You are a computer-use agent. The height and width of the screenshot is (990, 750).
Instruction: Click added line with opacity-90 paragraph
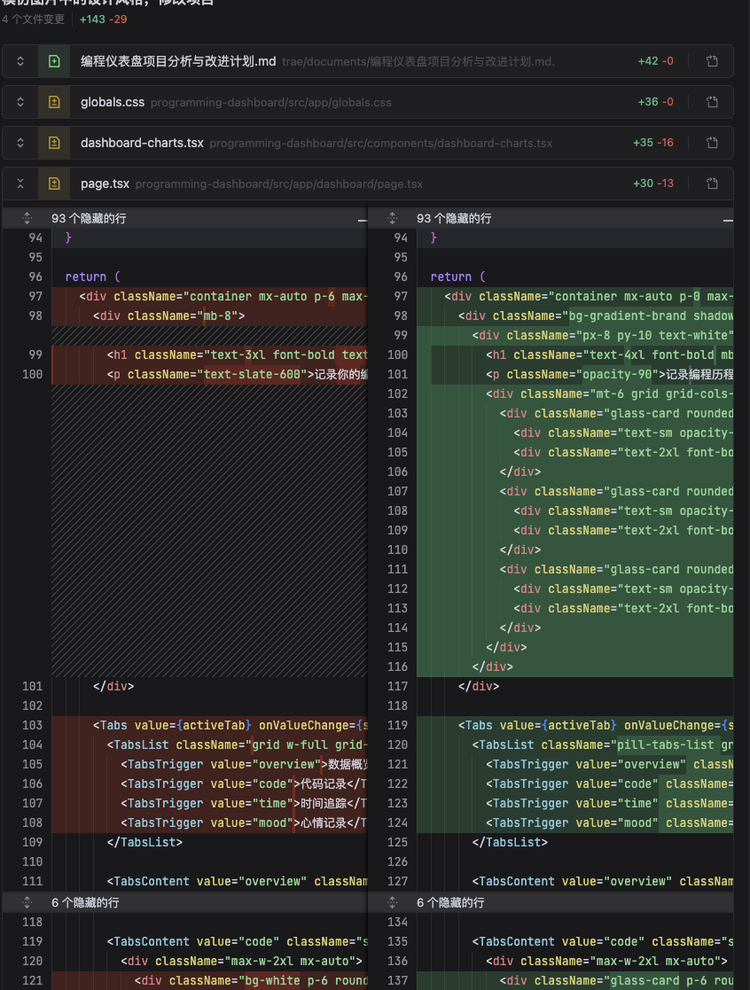[575, 374]
